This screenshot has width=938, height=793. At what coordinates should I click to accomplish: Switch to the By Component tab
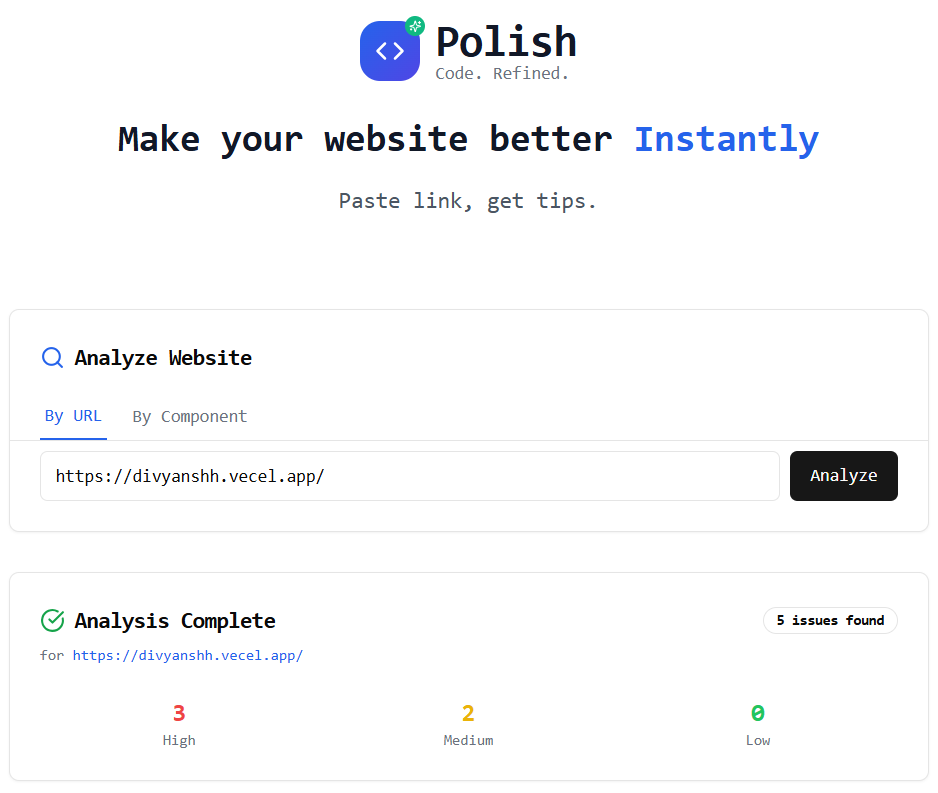(189, 416)
